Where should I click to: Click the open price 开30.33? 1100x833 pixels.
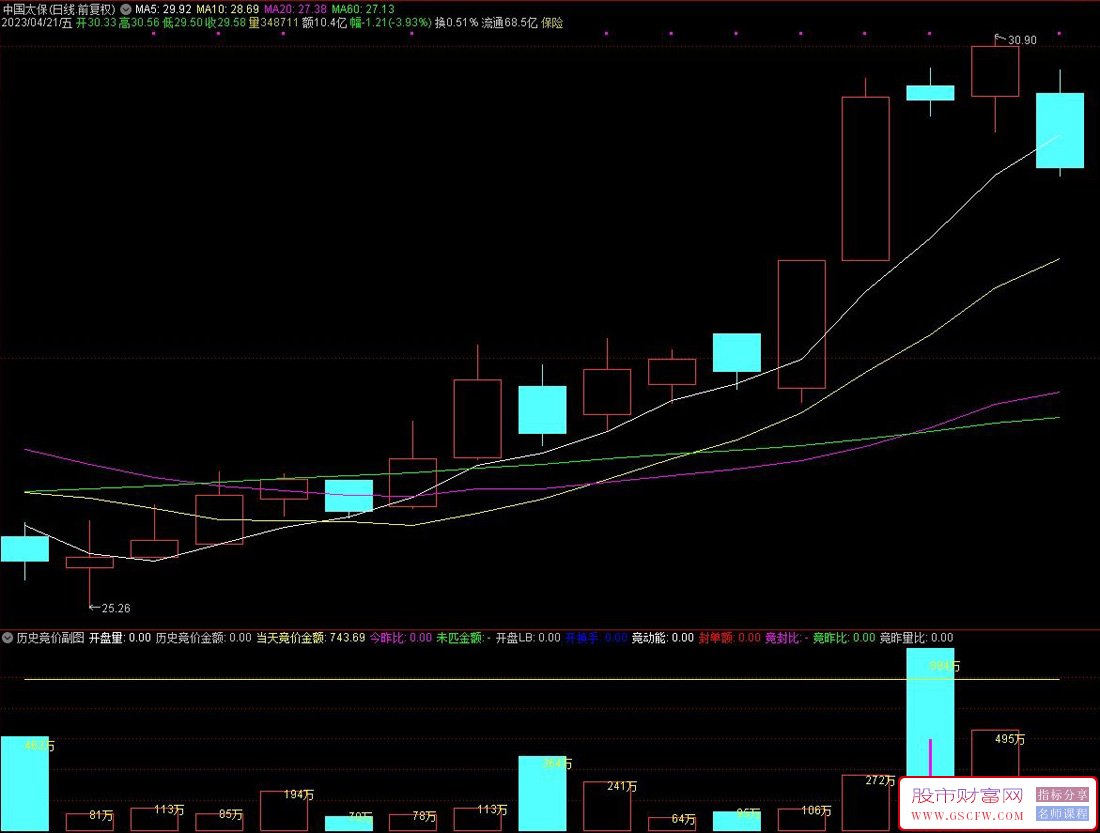point(96,23)
